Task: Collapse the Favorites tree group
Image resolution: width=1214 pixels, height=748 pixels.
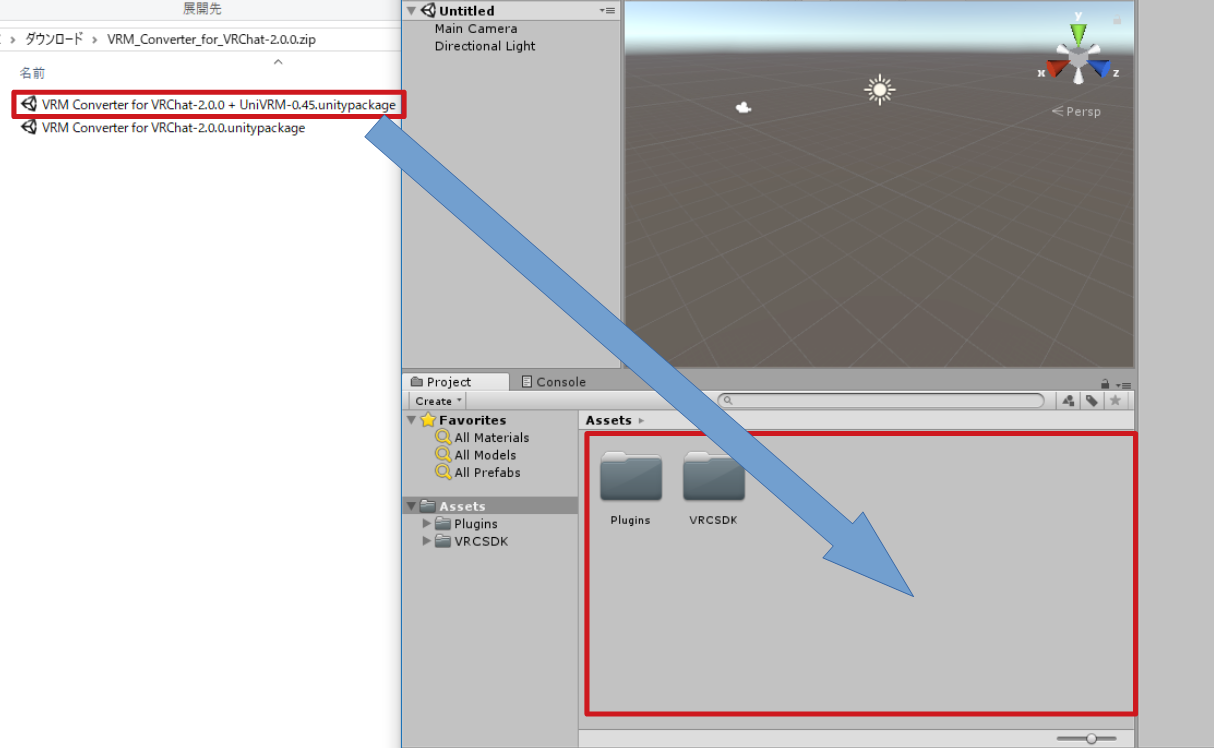Action: (411, 420)
